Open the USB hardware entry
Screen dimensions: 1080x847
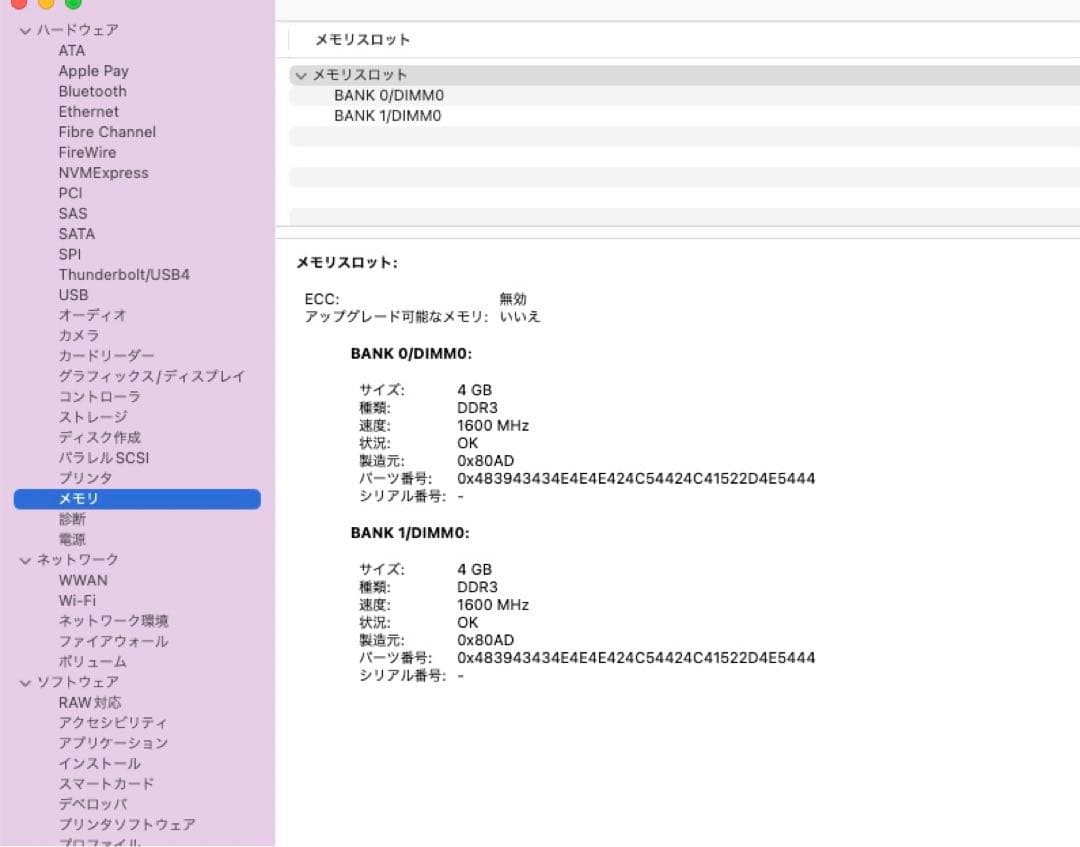[73, 295]
